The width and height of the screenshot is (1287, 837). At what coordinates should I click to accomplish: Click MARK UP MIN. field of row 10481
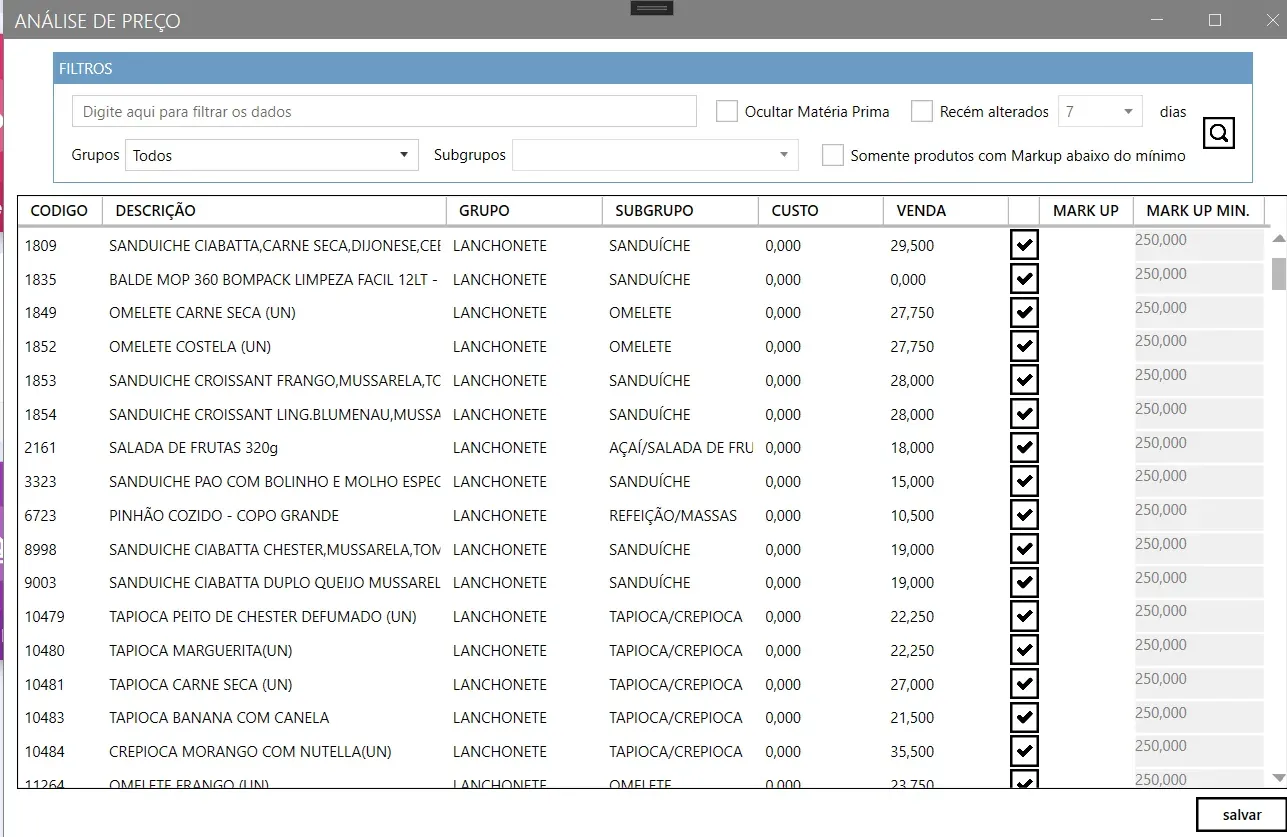tap(1199, 684)
